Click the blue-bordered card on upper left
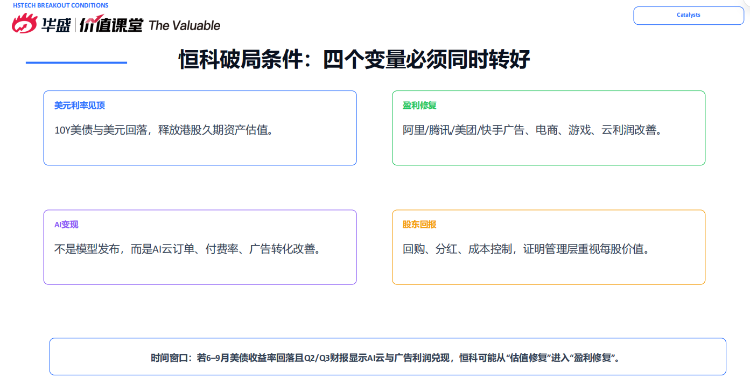 click(200, 128)
